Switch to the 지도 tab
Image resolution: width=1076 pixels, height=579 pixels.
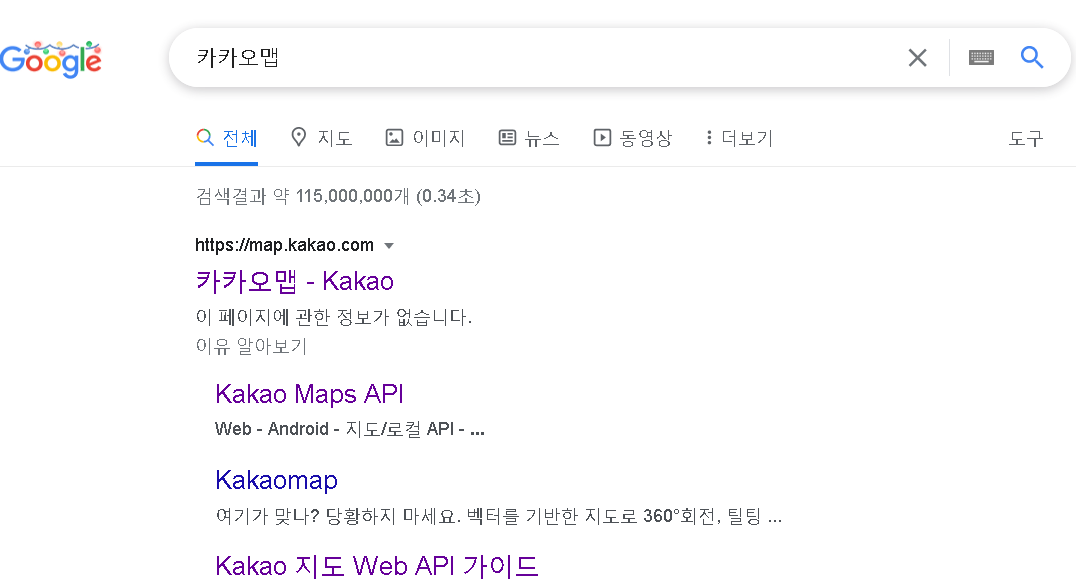pos(321,139)
